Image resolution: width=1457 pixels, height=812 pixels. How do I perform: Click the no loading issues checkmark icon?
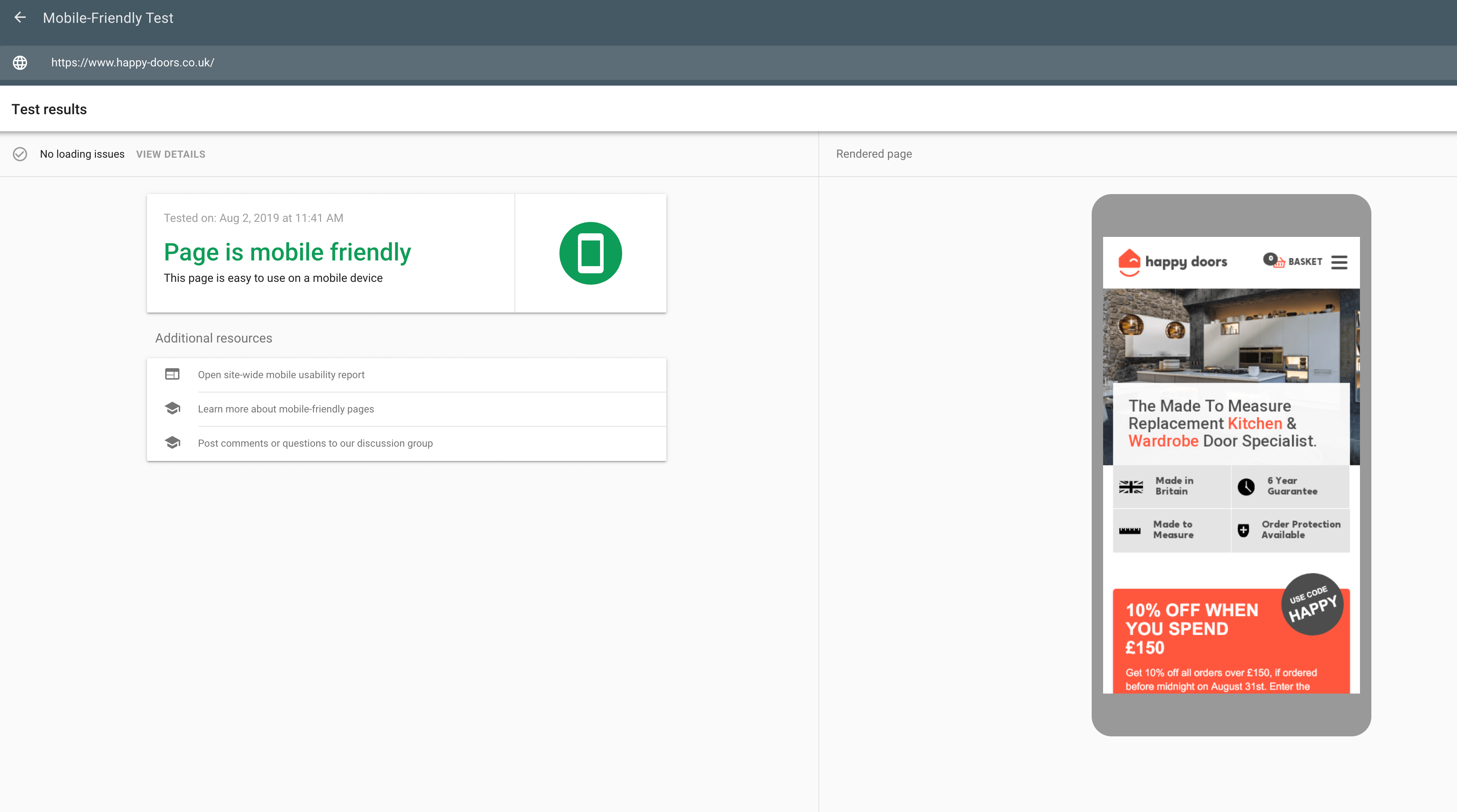pos(20,154)
